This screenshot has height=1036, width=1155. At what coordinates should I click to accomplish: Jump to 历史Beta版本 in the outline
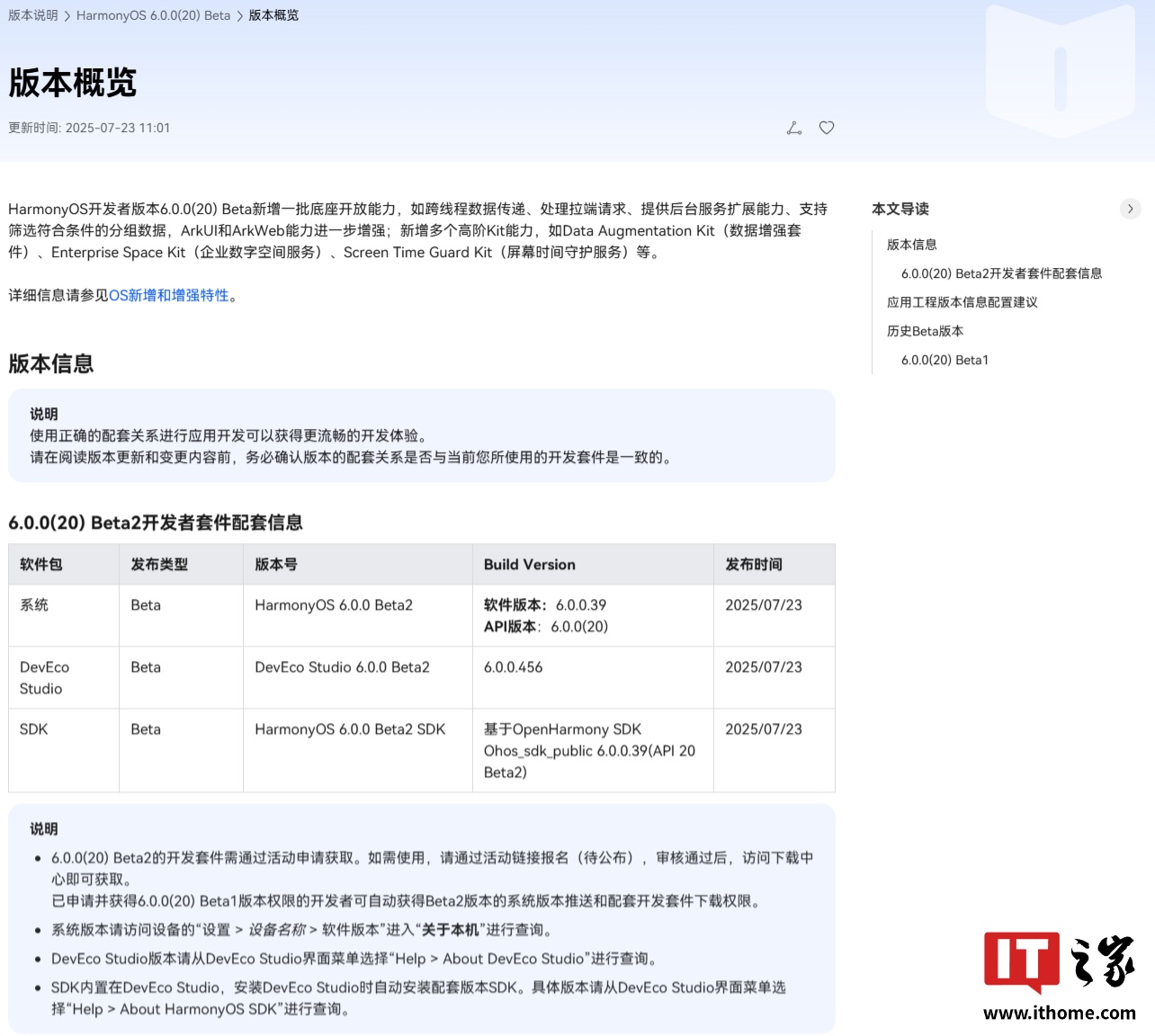click(925, 331)
